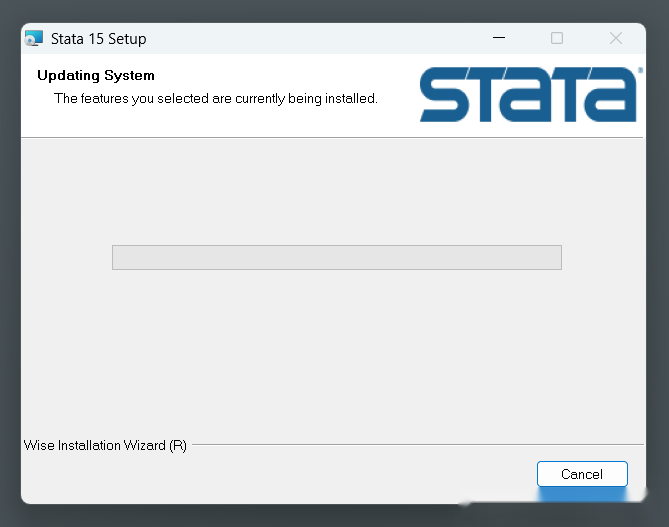Click the blue Stata logo
Screen dimensions: 669x527
[x=528, y=94]
